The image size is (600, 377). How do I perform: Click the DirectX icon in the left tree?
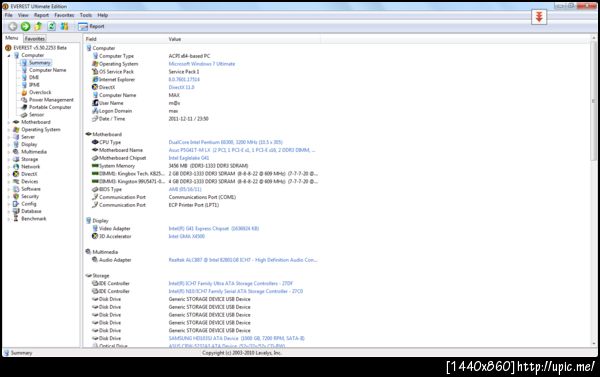coord(16,174)
